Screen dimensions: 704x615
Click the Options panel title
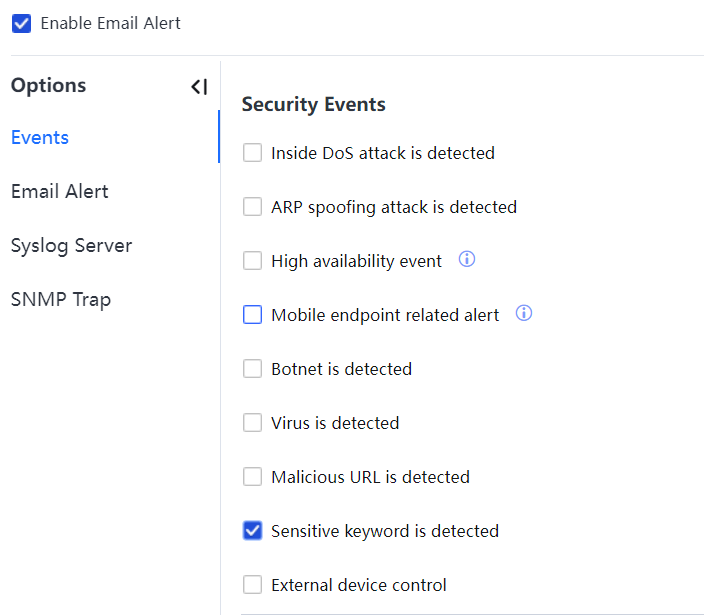point(48,86)
